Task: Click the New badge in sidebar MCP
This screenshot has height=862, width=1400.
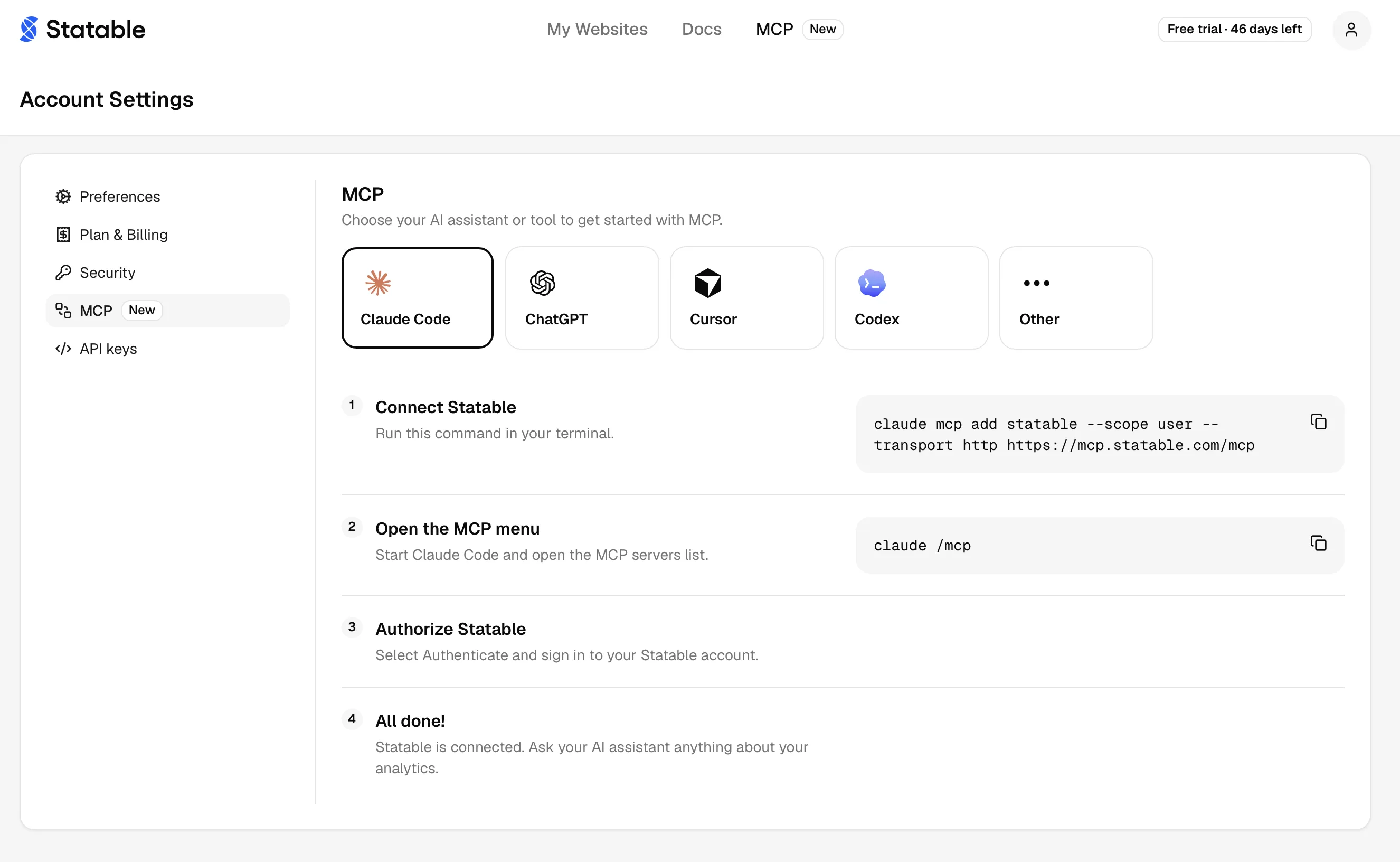Action: 142,310
